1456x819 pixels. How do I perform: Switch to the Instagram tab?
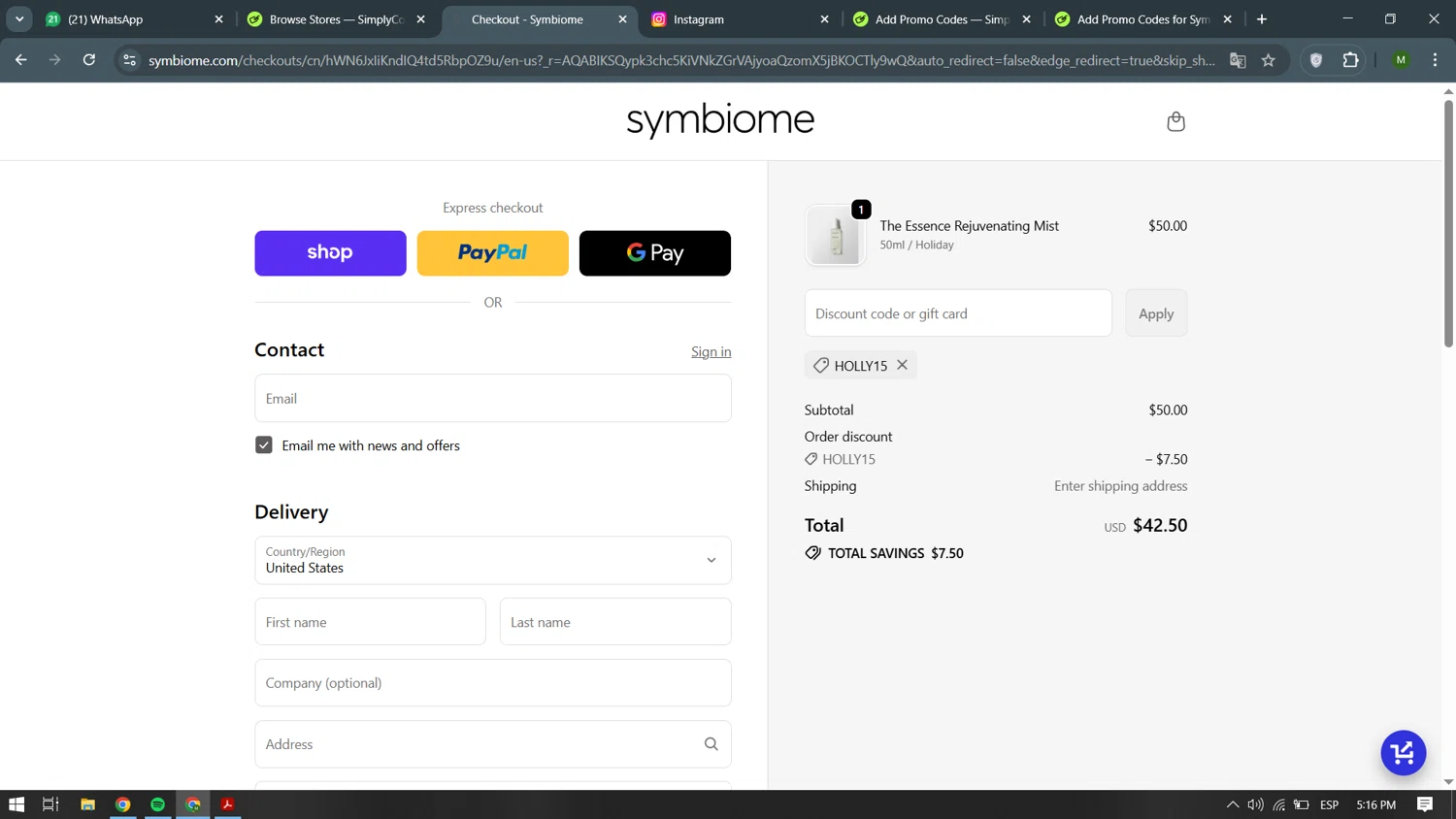click(740, 19)
